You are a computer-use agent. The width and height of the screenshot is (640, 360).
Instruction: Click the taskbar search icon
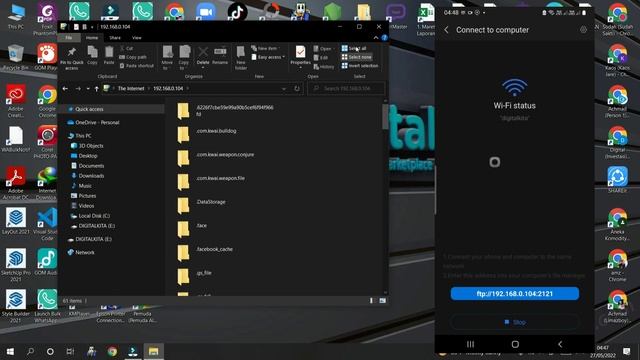31,351
